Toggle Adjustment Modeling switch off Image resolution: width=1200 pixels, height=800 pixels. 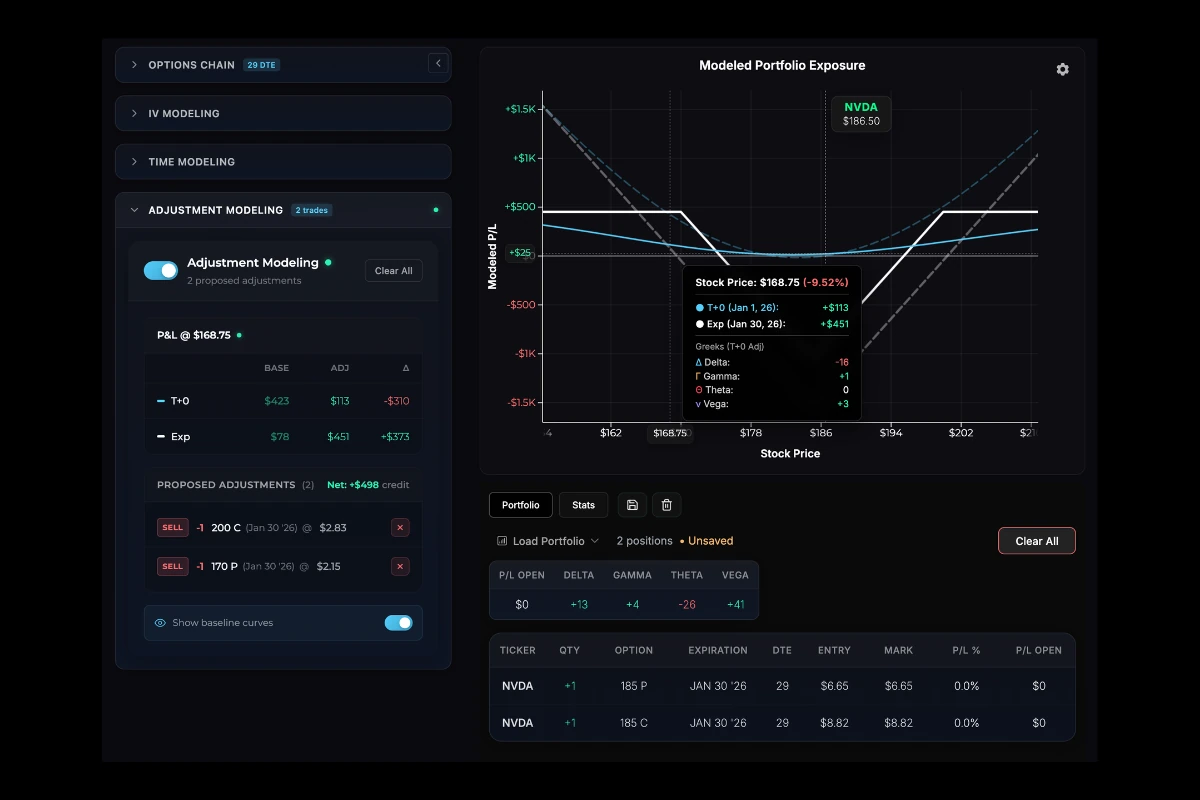click(161, 270)
